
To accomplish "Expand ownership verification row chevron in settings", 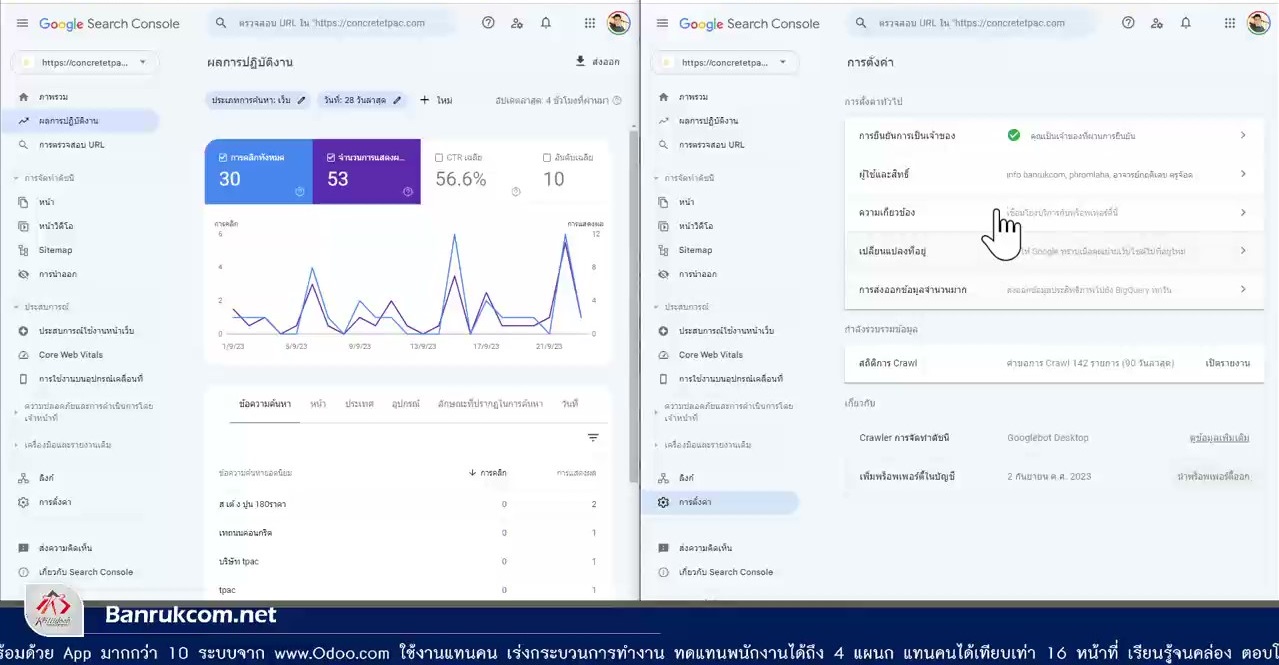I will click(1243, 135).
